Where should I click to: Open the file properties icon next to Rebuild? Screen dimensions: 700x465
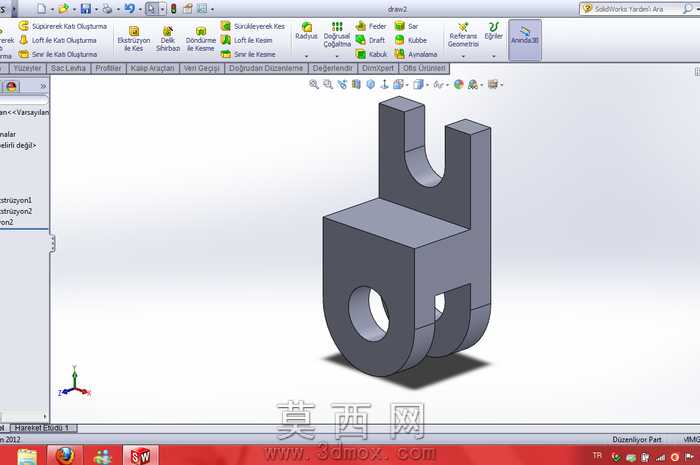[188, 8]
